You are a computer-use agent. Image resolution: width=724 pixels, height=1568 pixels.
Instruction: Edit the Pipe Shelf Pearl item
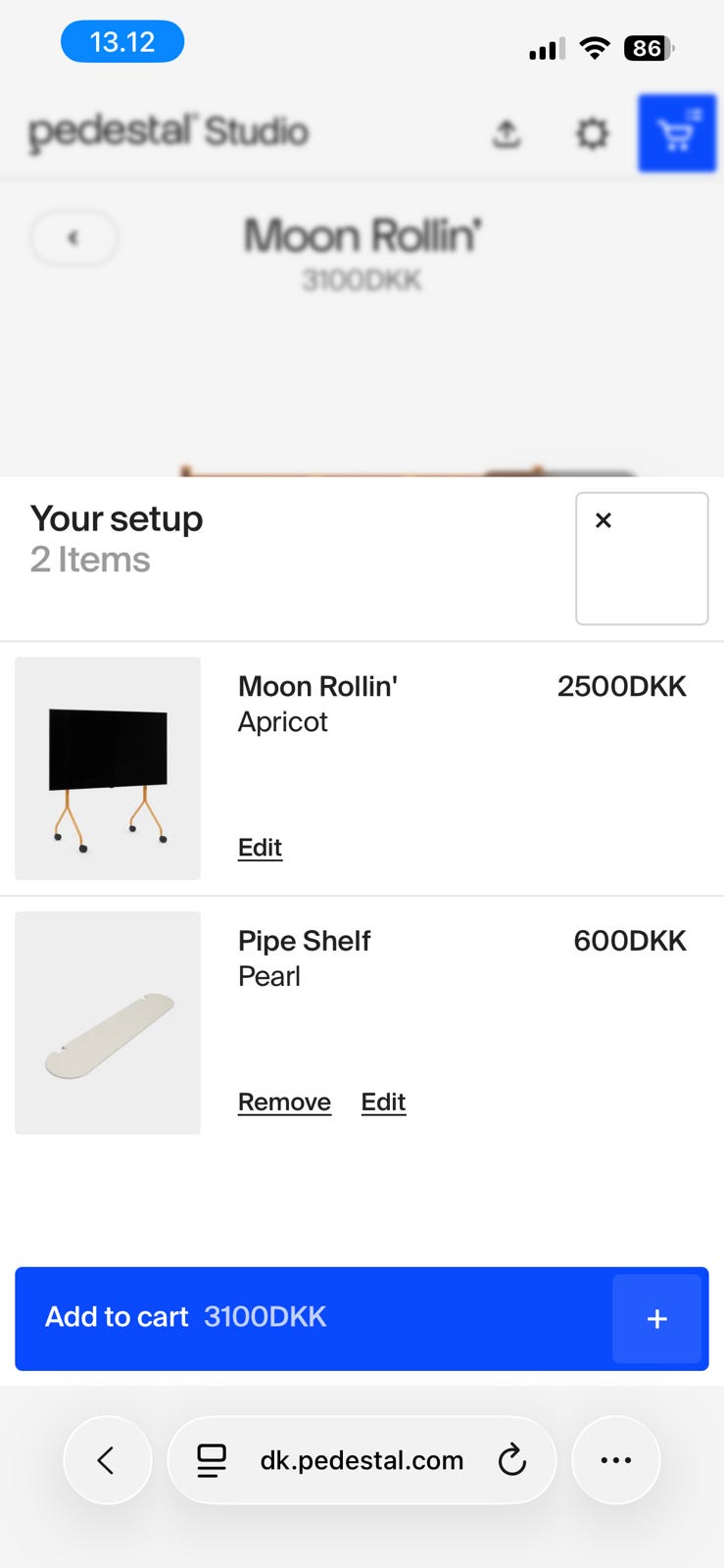click(x=383, y=1102)
